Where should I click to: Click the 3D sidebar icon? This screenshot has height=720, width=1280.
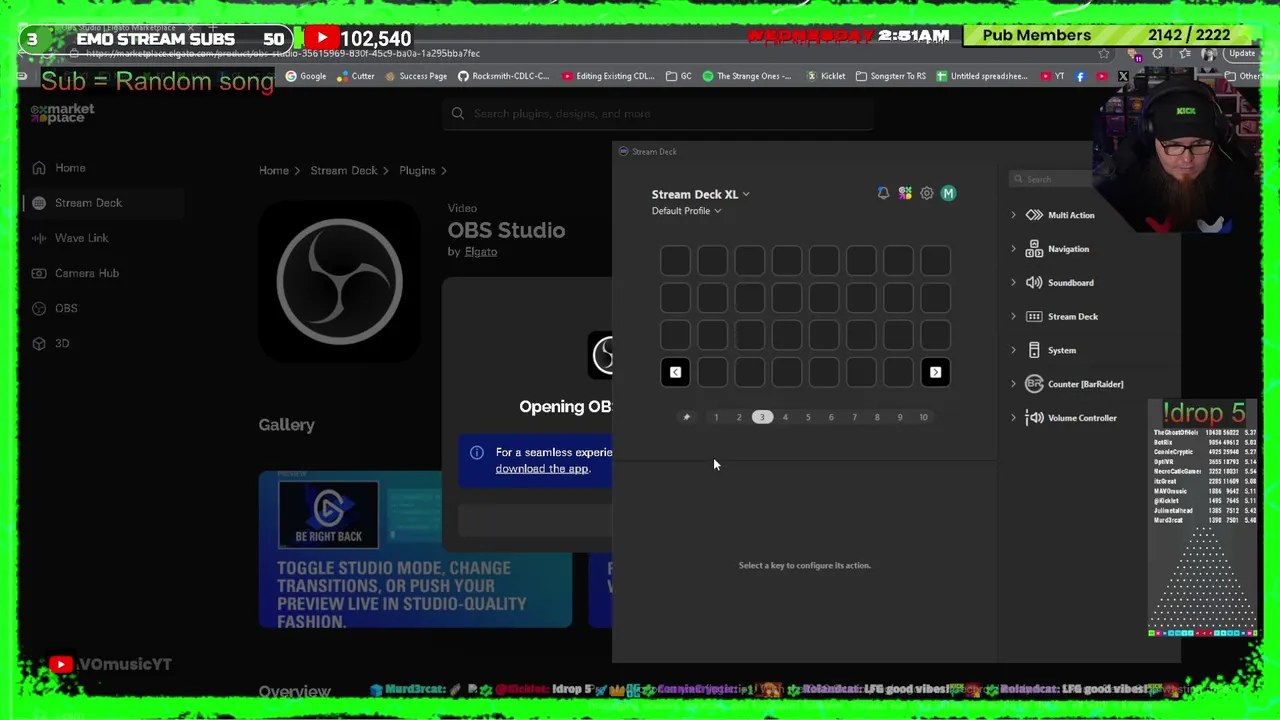(x=38, y=343)
